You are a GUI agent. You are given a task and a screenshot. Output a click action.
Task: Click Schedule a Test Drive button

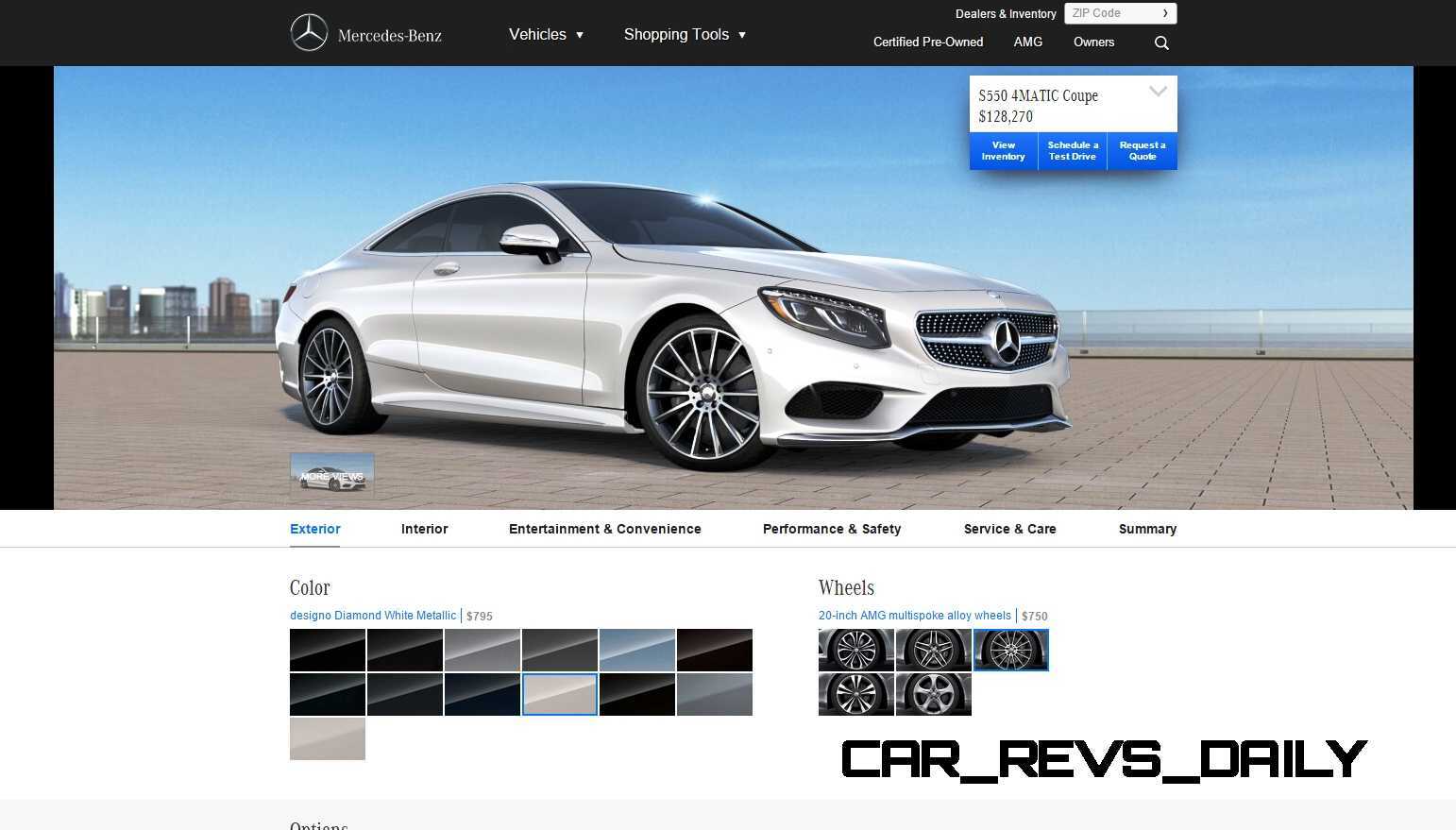[x=1073, y=151]
